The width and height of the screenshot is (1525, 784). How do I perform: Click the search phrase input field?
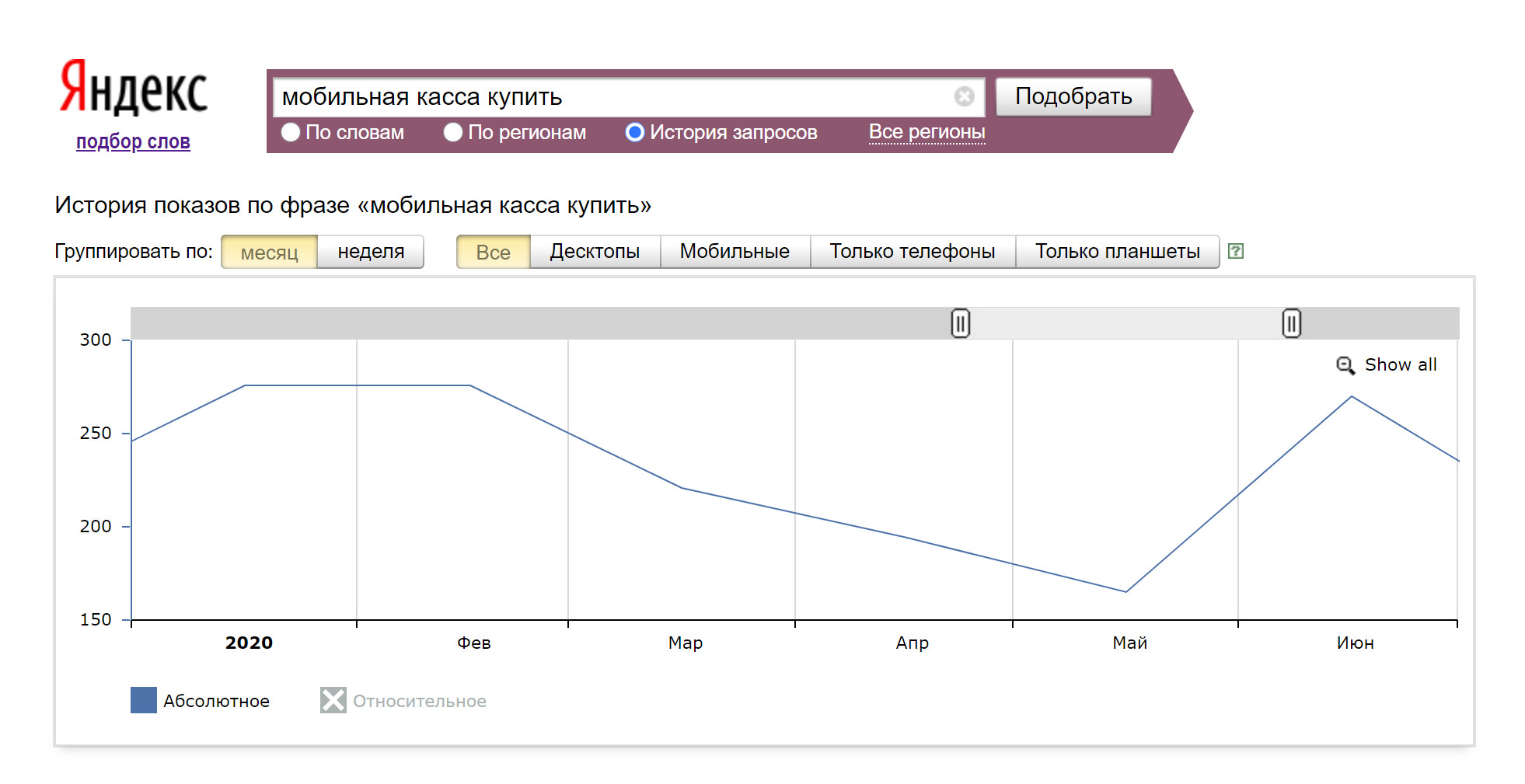[x=614, y=97]
